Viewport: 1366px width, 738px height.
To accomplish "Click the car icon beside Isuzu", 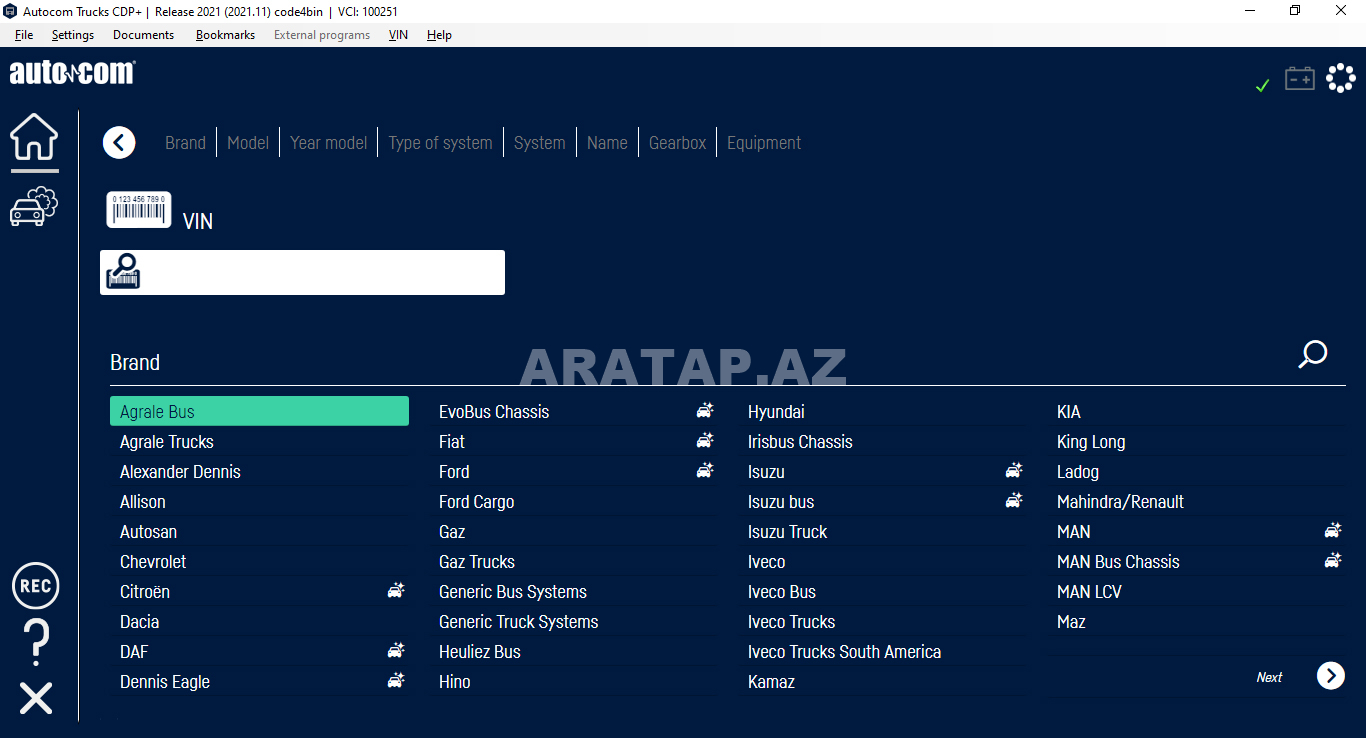I will point(1014,470).
